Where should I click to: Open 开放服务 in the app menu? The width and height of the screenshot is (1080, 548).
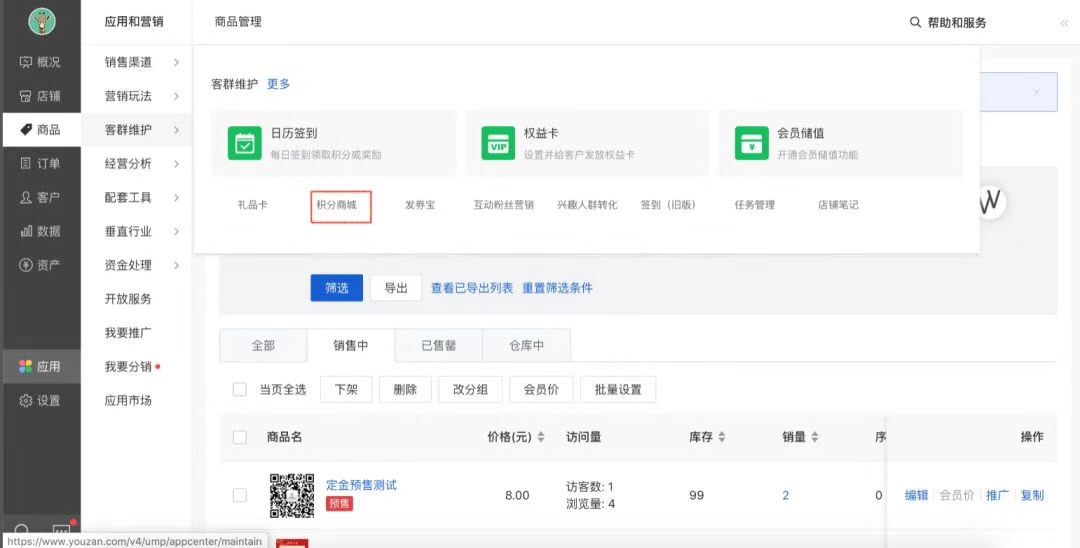click(128, 299)
